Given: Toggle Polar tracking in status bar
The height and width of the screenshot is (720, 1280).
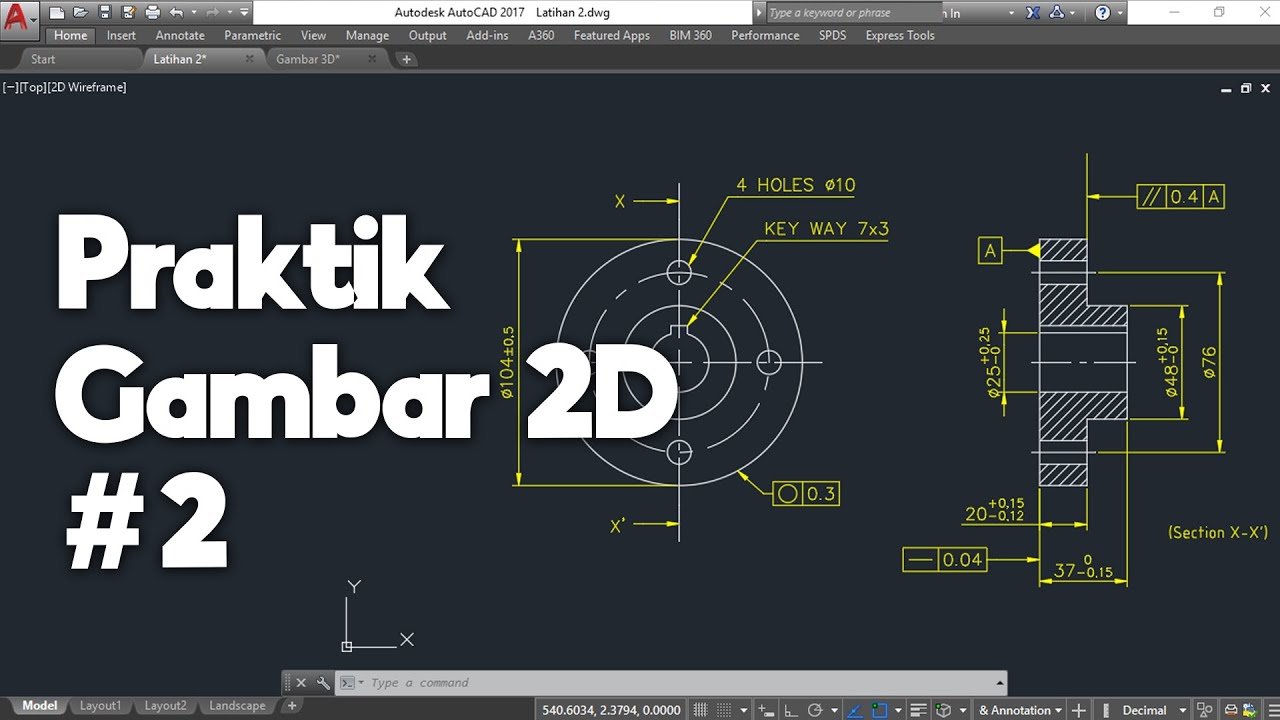Looking at the screenshot, I should coord(815,710).
